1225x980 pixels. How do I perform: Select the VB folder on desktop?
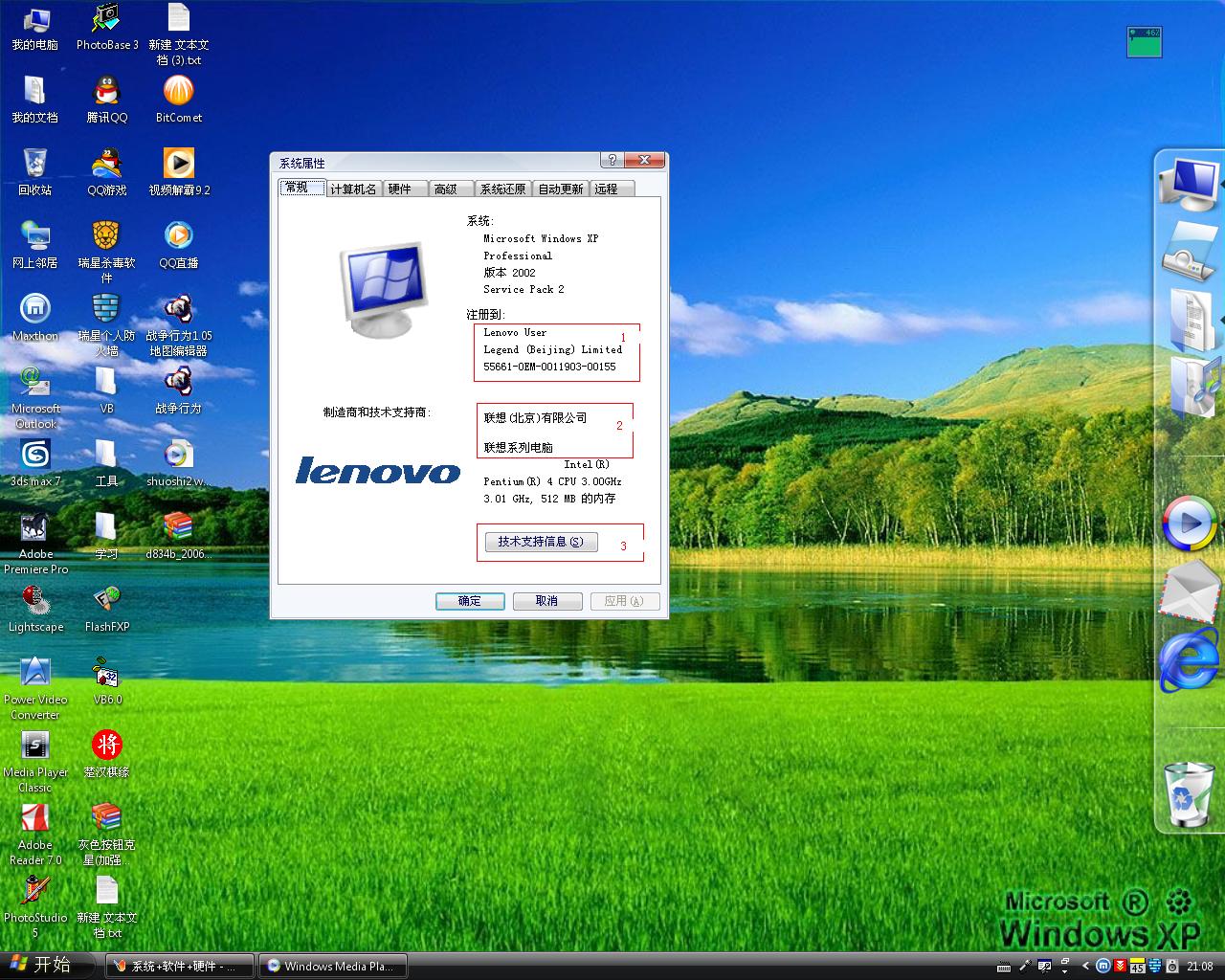coord(107,390)
